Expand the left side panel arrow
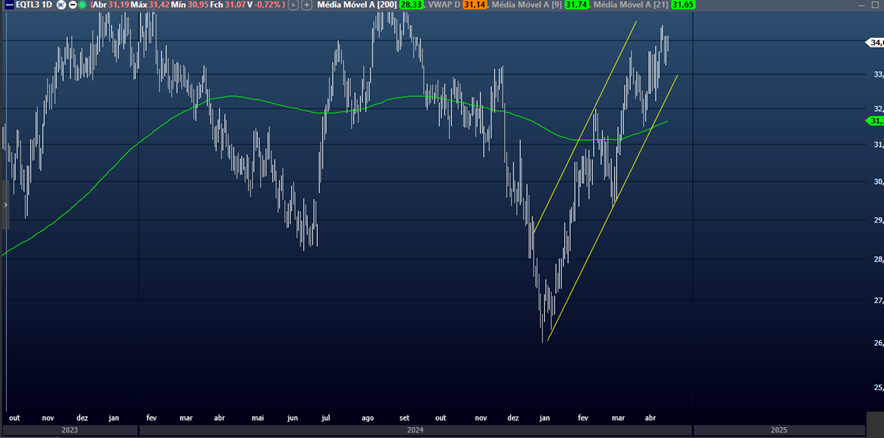The width and height of the screenshot is (884, 438). (4, 204)
